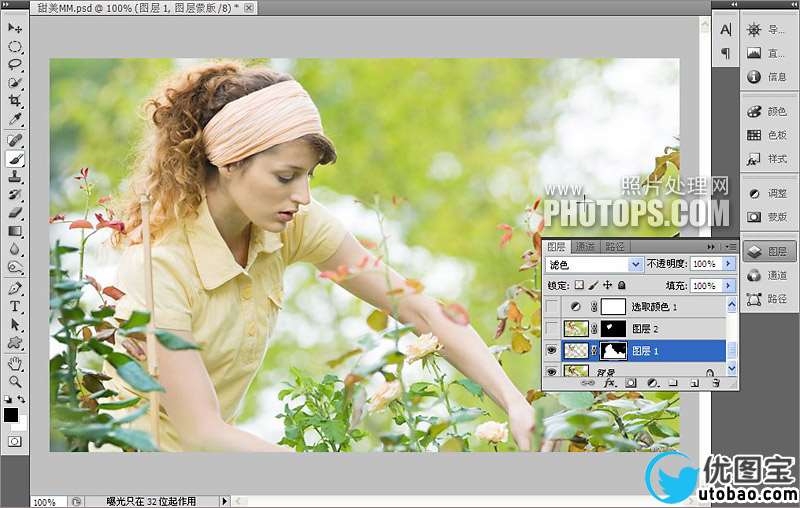Open the 样式 styles panel
800x508 pixels.
point(768,159)
